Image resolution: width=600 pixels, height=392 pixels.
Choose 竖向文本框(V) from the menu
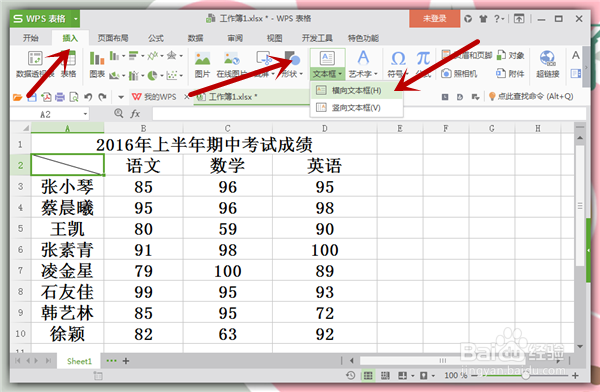356,108
